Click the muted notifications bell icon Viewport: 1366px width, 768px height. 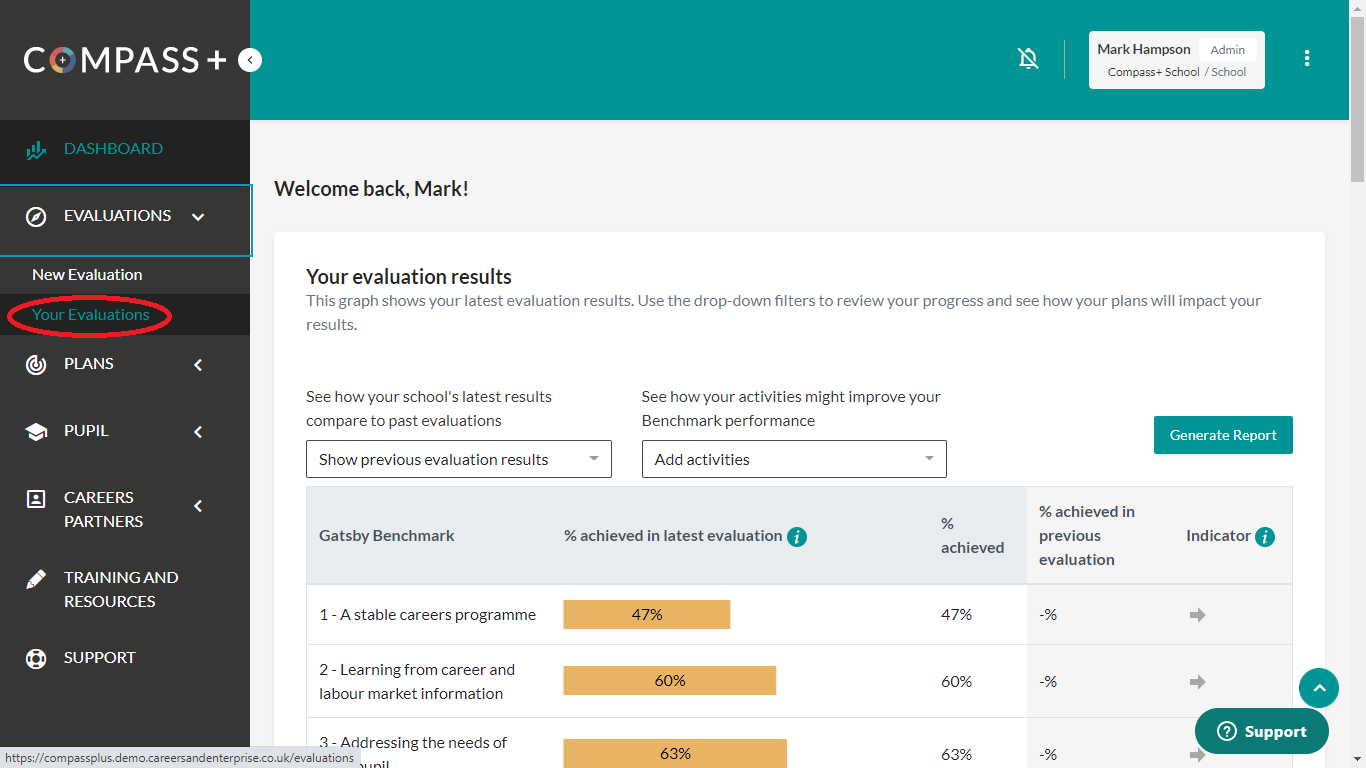[x=1028, y=59]
